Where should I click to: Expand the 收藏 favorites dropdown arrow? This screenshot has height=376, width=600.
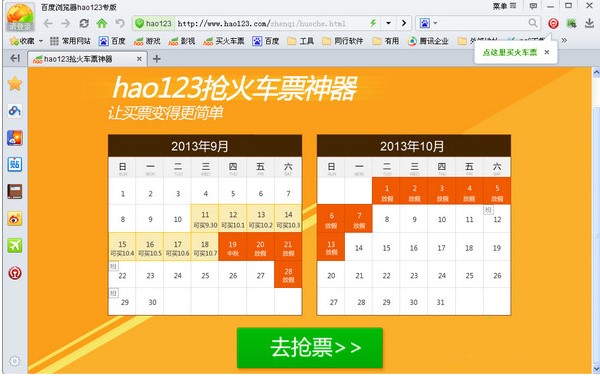41,41
